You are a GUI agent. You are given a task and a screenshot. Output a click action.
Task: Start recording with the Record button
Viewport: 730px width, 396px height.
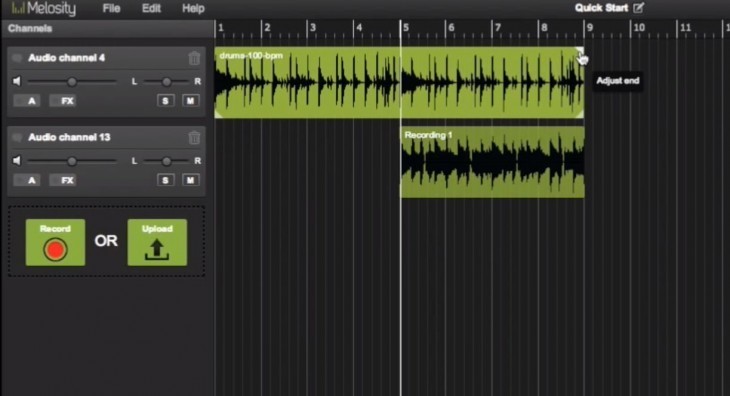tap(55, 242)
